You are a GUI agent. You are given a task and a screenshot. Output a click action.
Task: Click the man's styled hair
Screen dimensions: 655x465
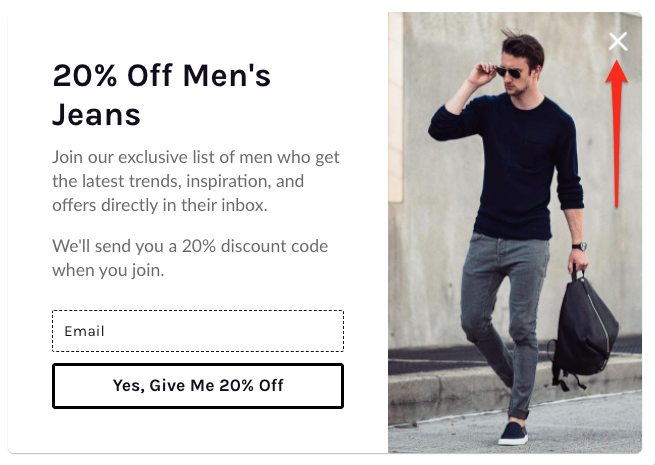coord(524,46)
